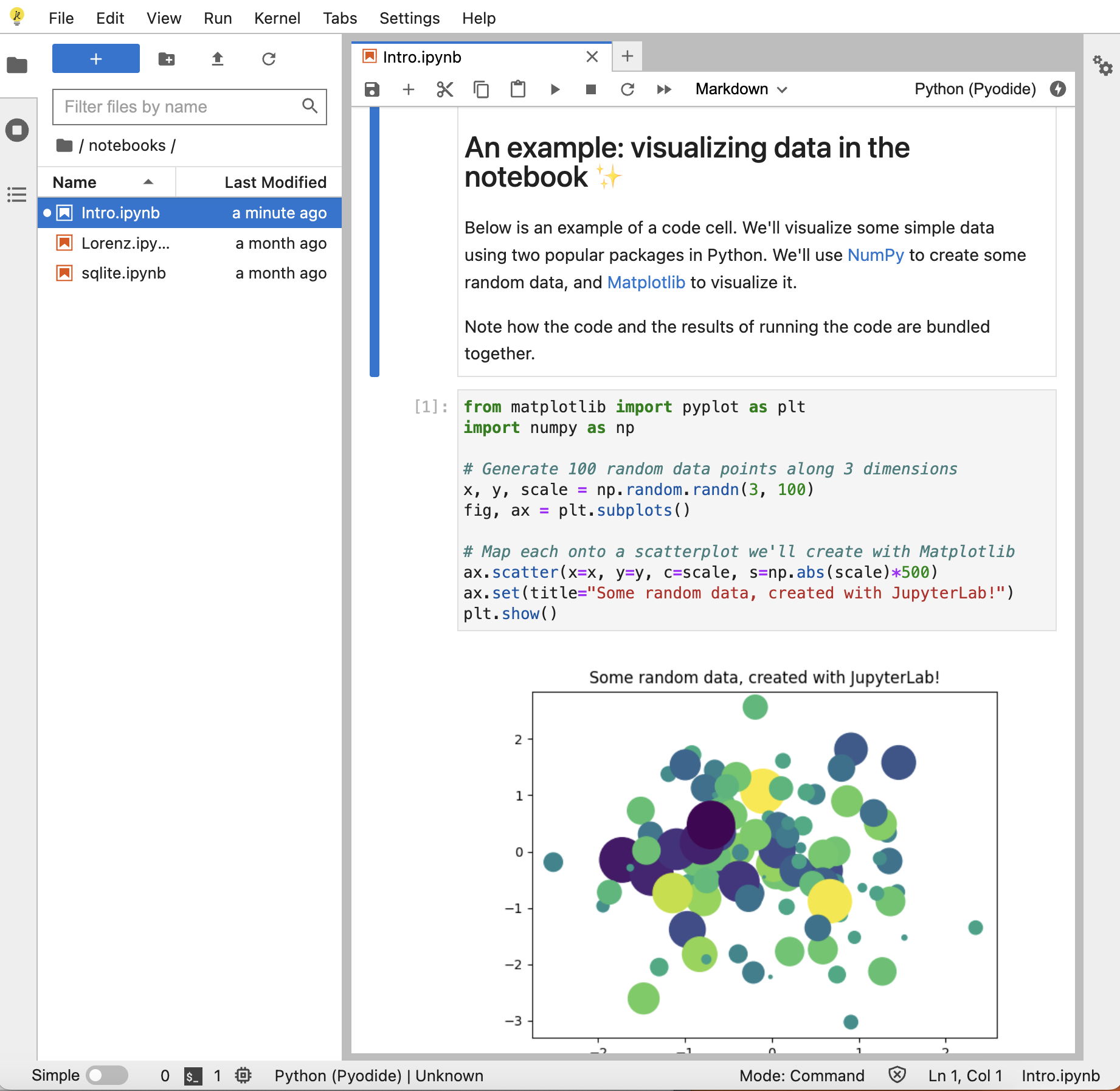Viewport: 1120px width, 1091px height.
Task: Open the Property Inspector gears icon
Action: click(x=1102, y=65)
